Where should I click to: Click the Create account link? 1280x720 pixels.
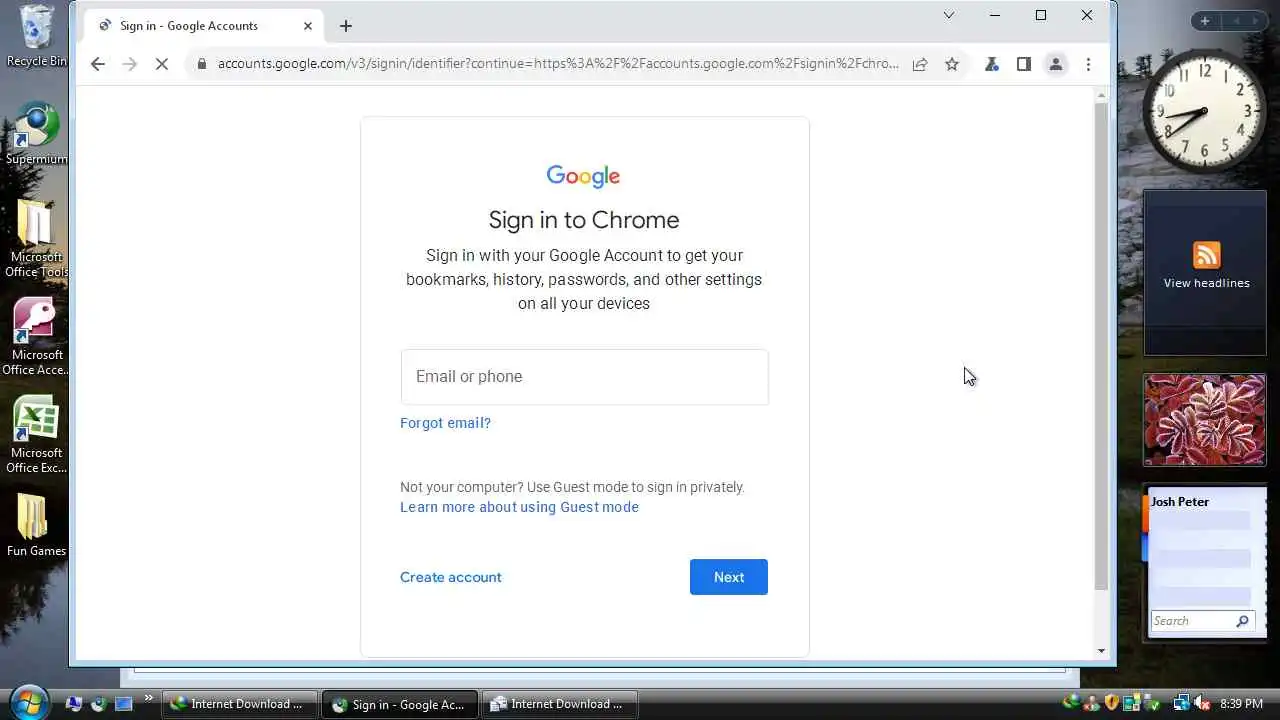click(451, 577)
